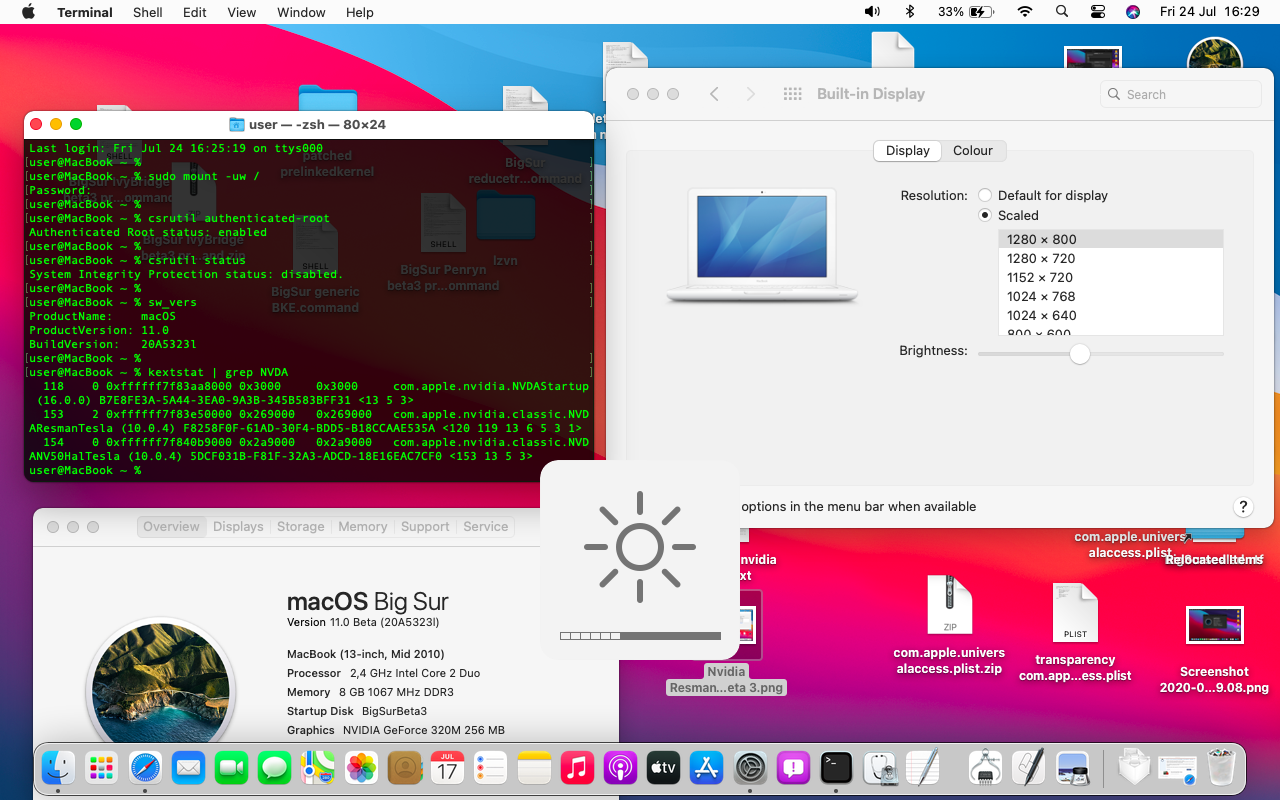Open Finder from the Dock
Viewport: 1280px width, 800px height.
pos(58,768)
